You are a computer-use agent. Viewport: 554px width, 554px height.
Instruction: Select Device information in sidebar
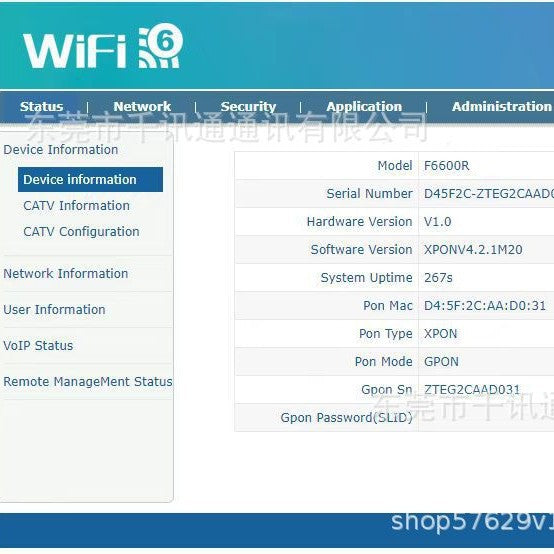[x=90, y=179]
